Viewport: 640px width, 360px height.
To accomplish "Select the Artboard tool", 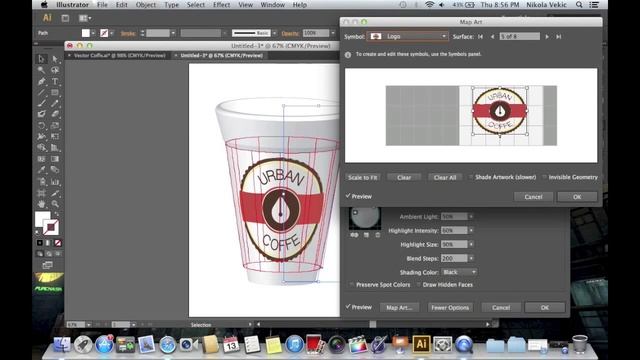I will point(41,193).
